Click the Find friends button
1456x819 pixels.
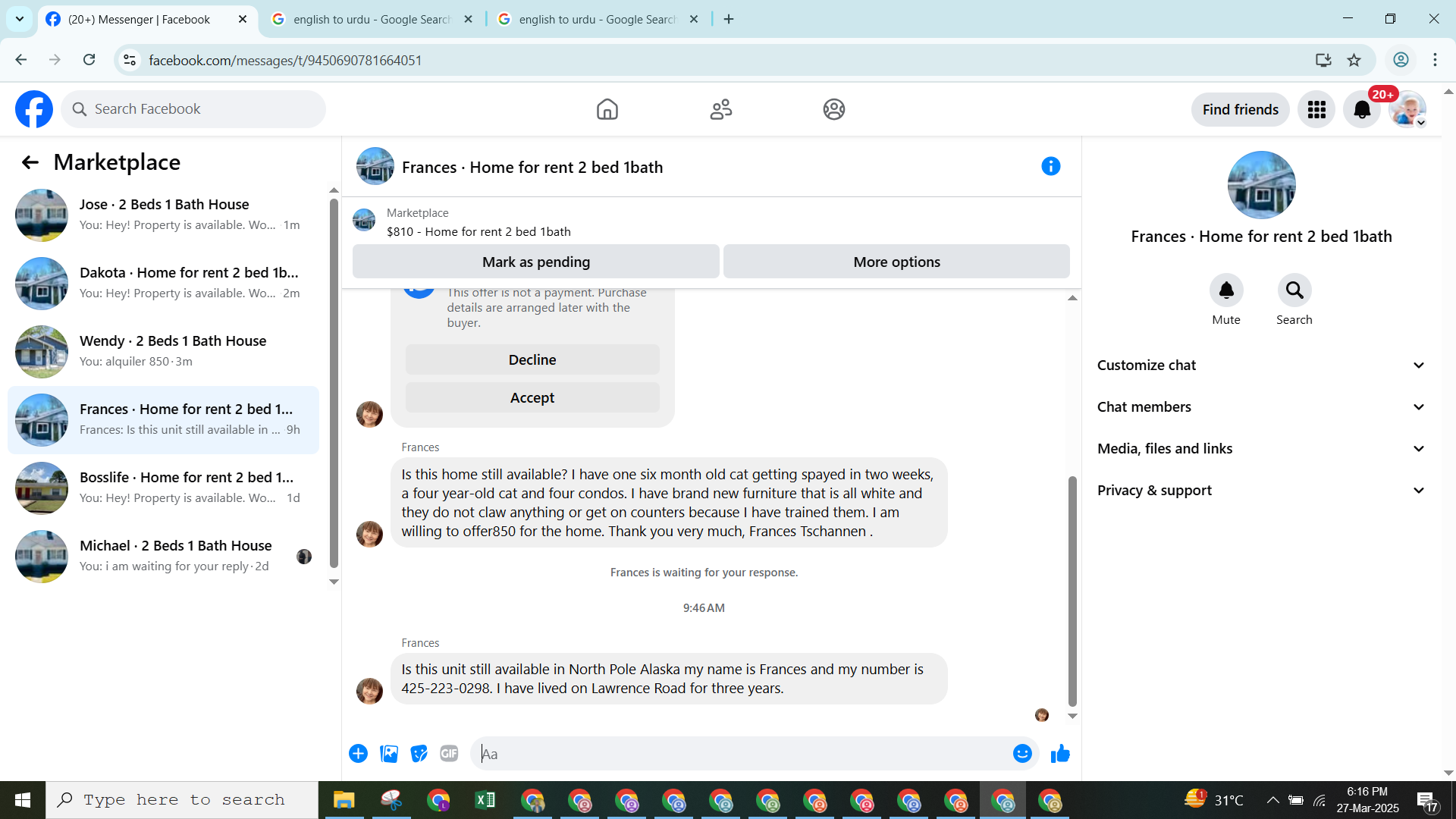(x=1241, y=110)
